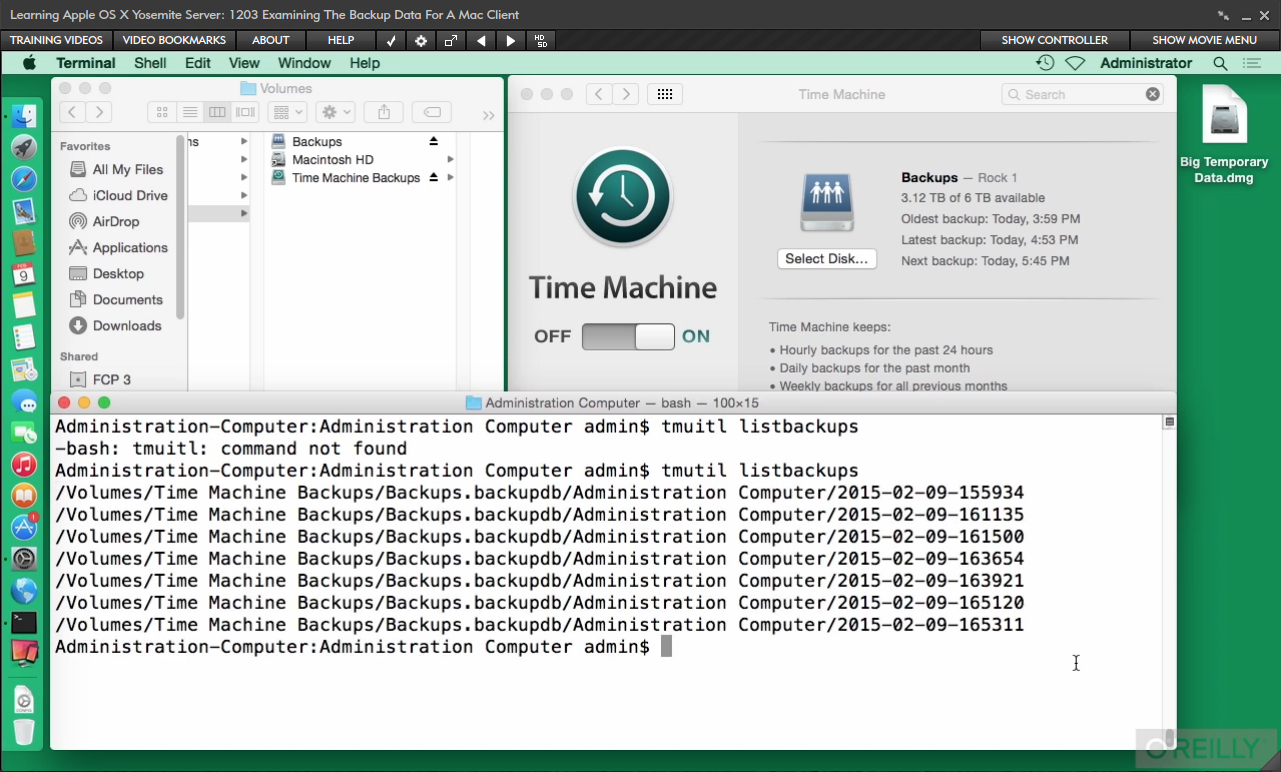Screen dimensions: 1281x772
Task: Expand Finder toolbar overflow chevrons
Action: [x=488, y=115]
